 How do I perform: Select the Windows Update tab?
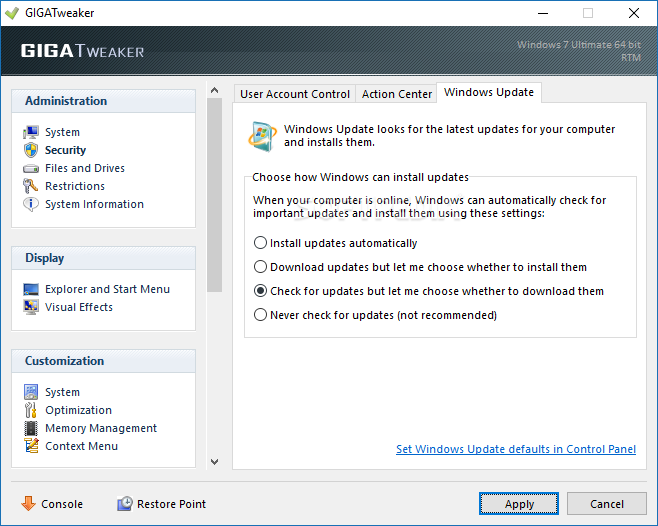point(489,92)
